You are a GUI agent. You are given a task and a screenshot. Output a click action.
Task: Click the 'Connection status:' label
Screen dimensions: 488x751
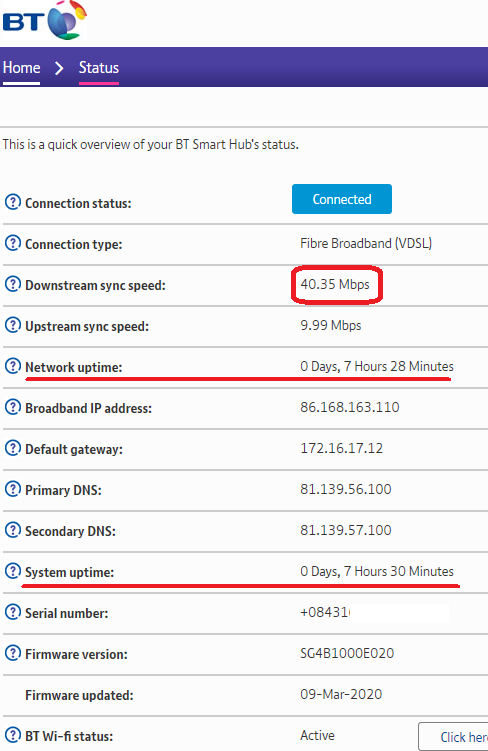point(78,204)
